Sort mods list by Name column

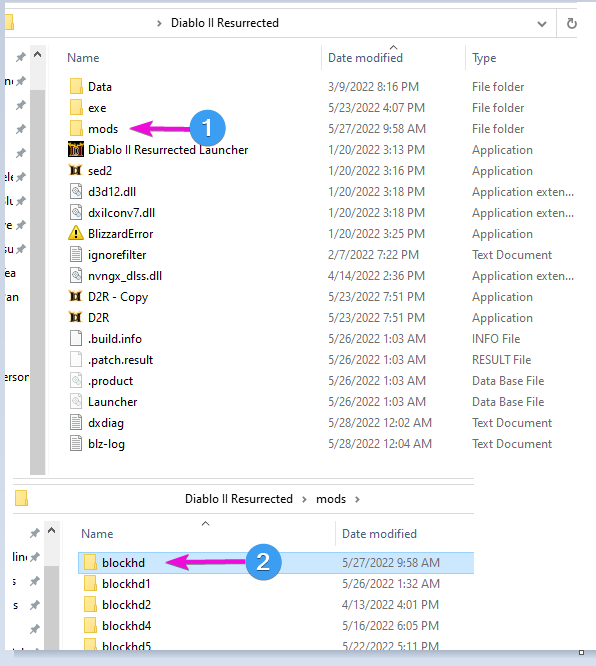(97, 534)
